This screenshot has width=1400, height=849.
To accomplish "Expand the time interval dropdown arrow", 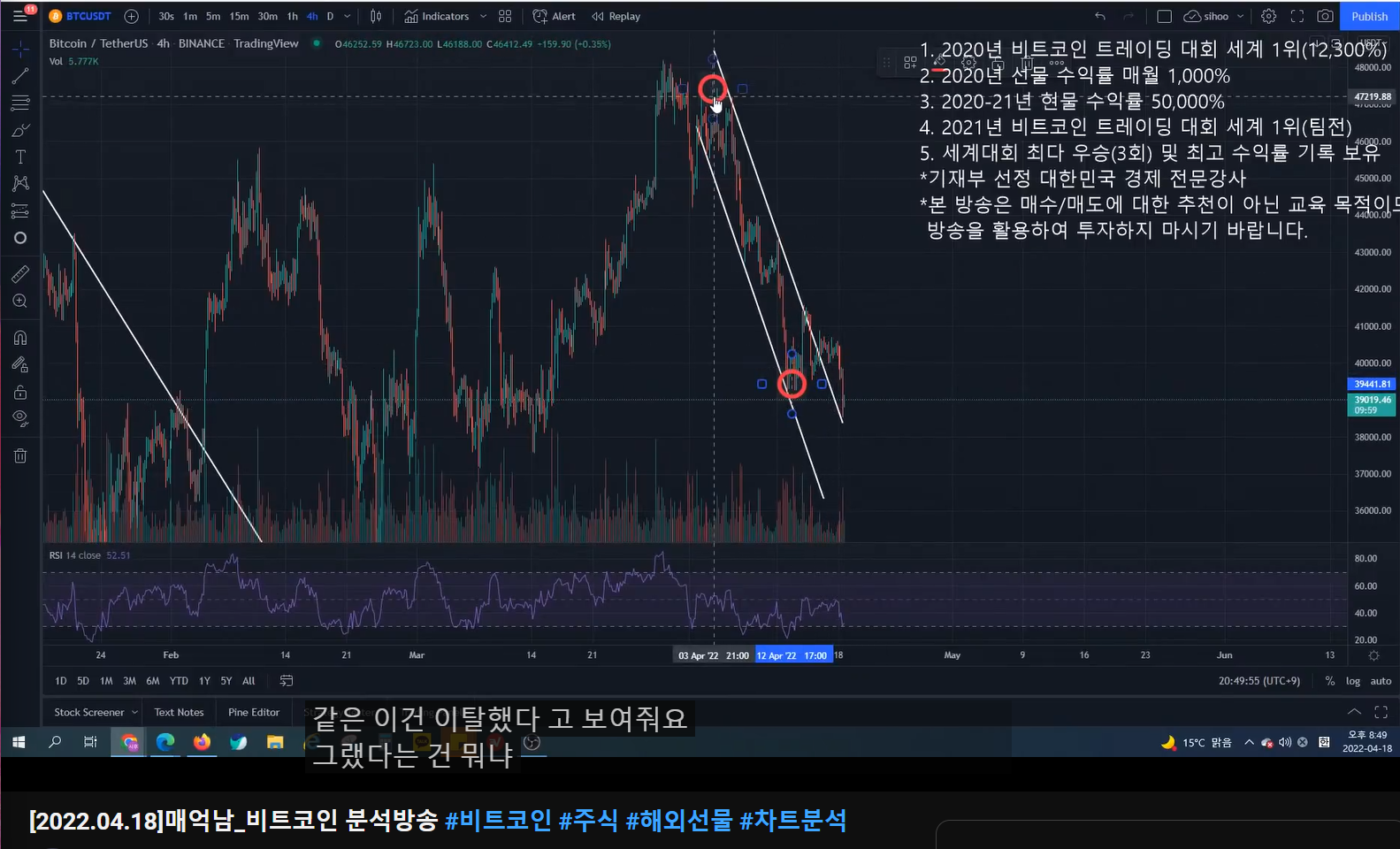I will [x=348, y=16].
